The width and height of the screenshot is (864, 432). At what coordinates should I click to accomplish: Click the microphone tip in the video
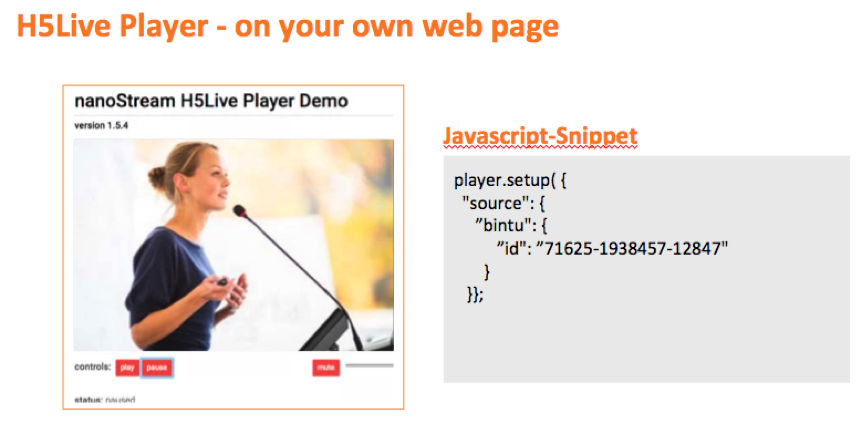240,210
